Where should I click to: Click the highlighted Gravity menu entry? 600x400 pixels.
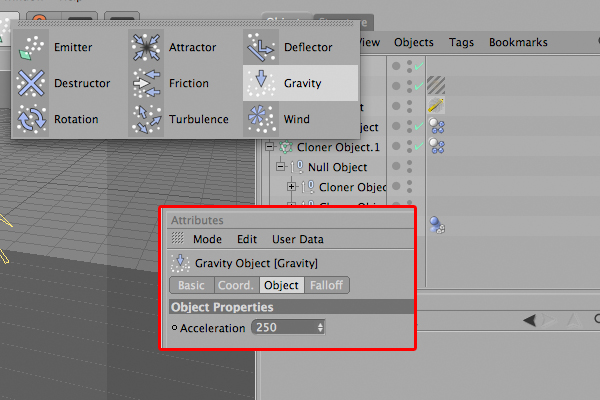(300, 83)
